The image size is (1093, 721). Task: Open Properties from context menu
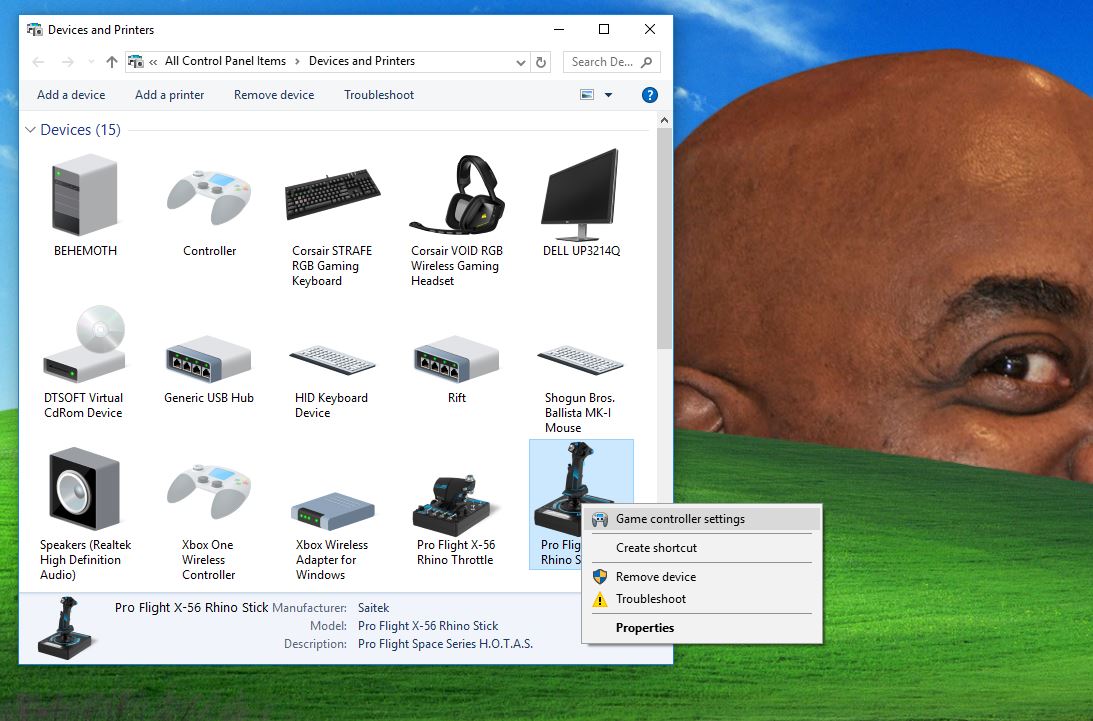(x=702, y=628)
